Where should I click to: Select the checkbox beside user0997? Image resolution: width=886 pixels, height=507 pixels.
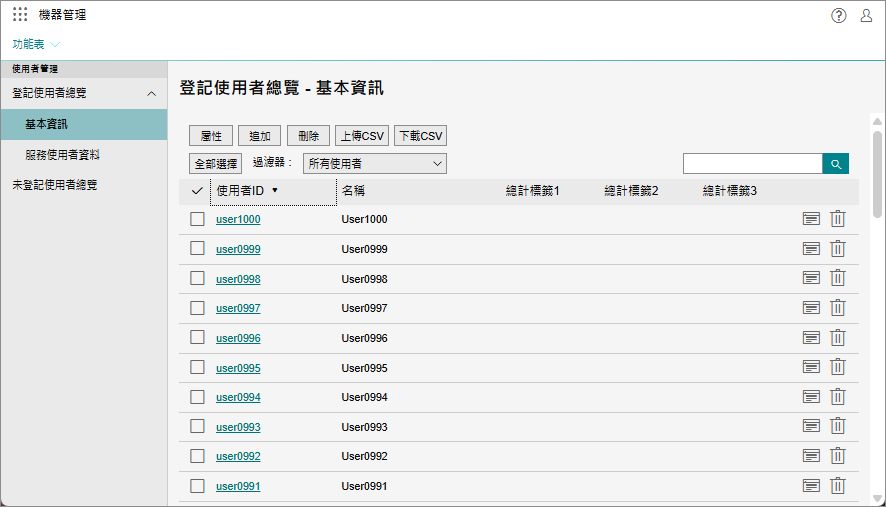[x=197, y=308]
